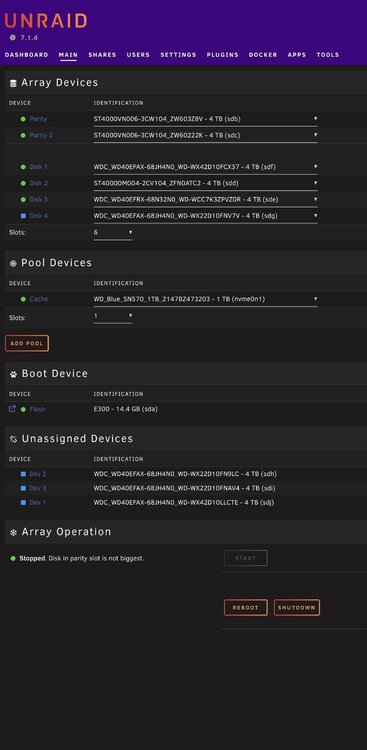The height and width of the screenshot is (750, 367).
Task: Click the blue status square for Disk 4
Action: tap(23, 216)
